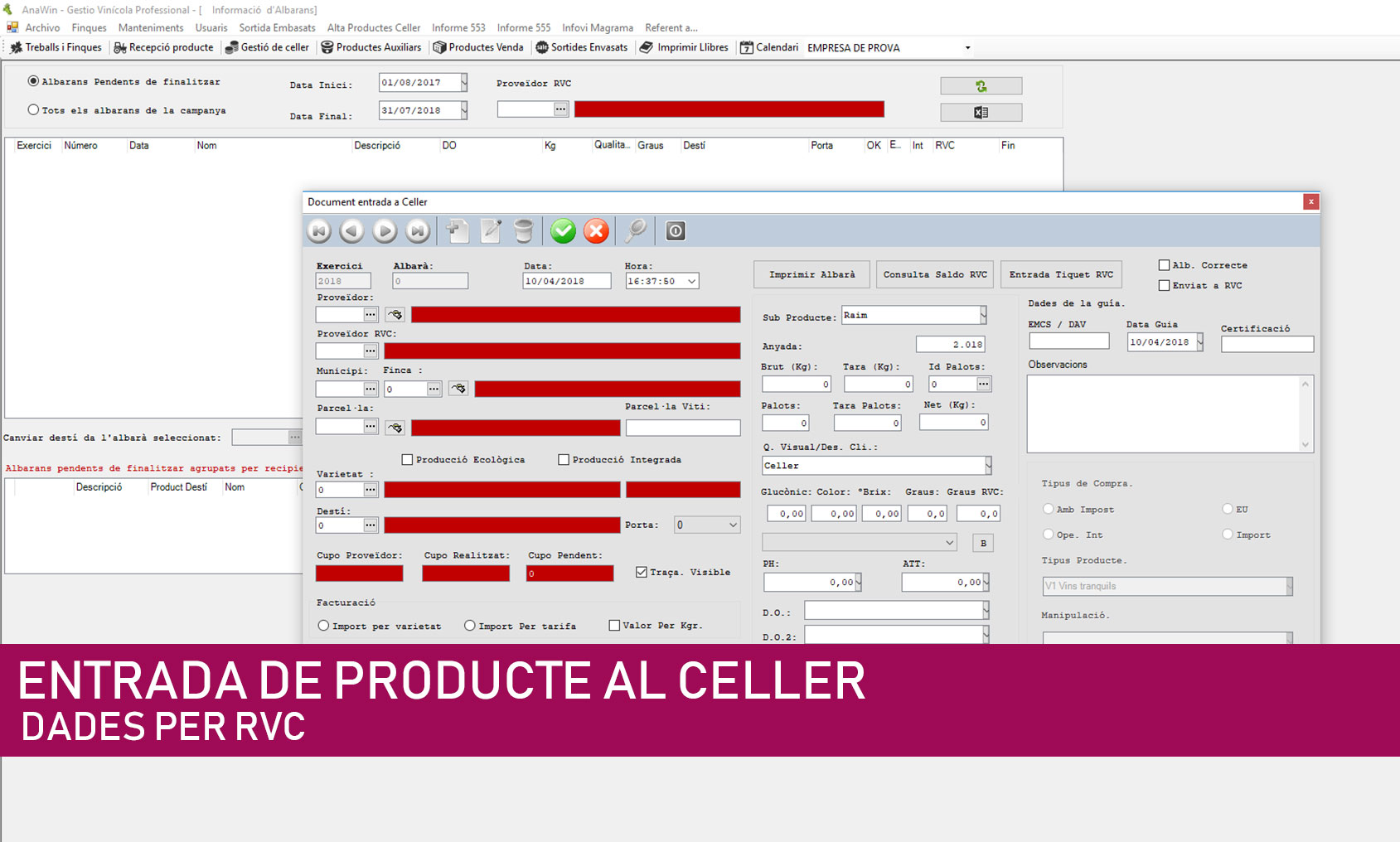Open the Sortida Embasats menu

277,27
